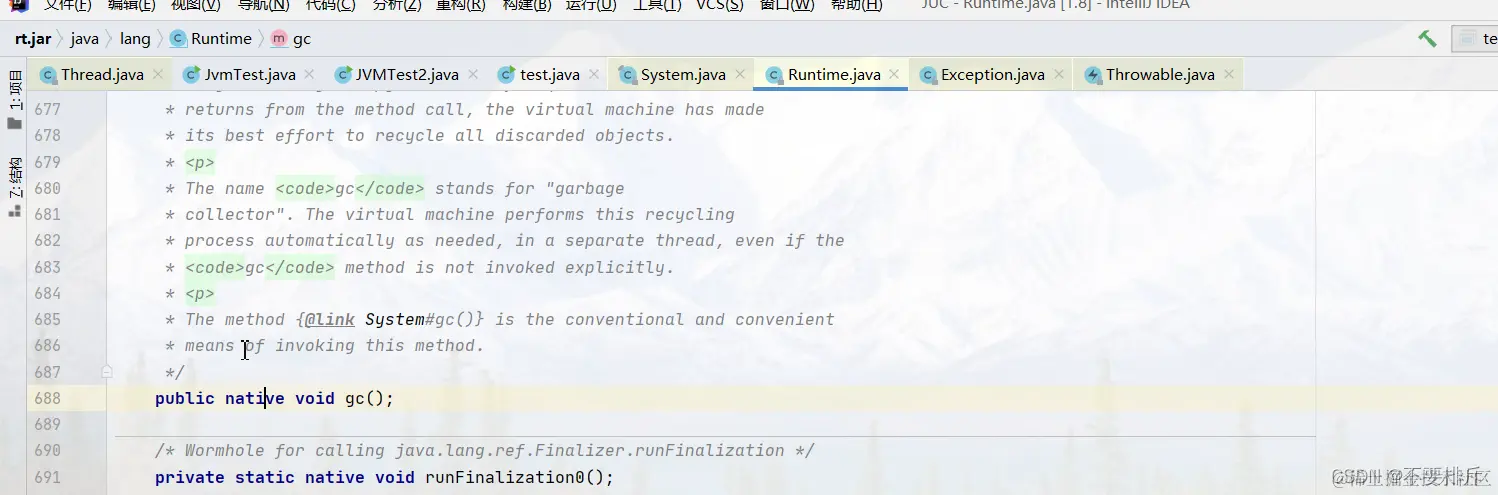Click the java package breadcrumb

pos(84,39)
